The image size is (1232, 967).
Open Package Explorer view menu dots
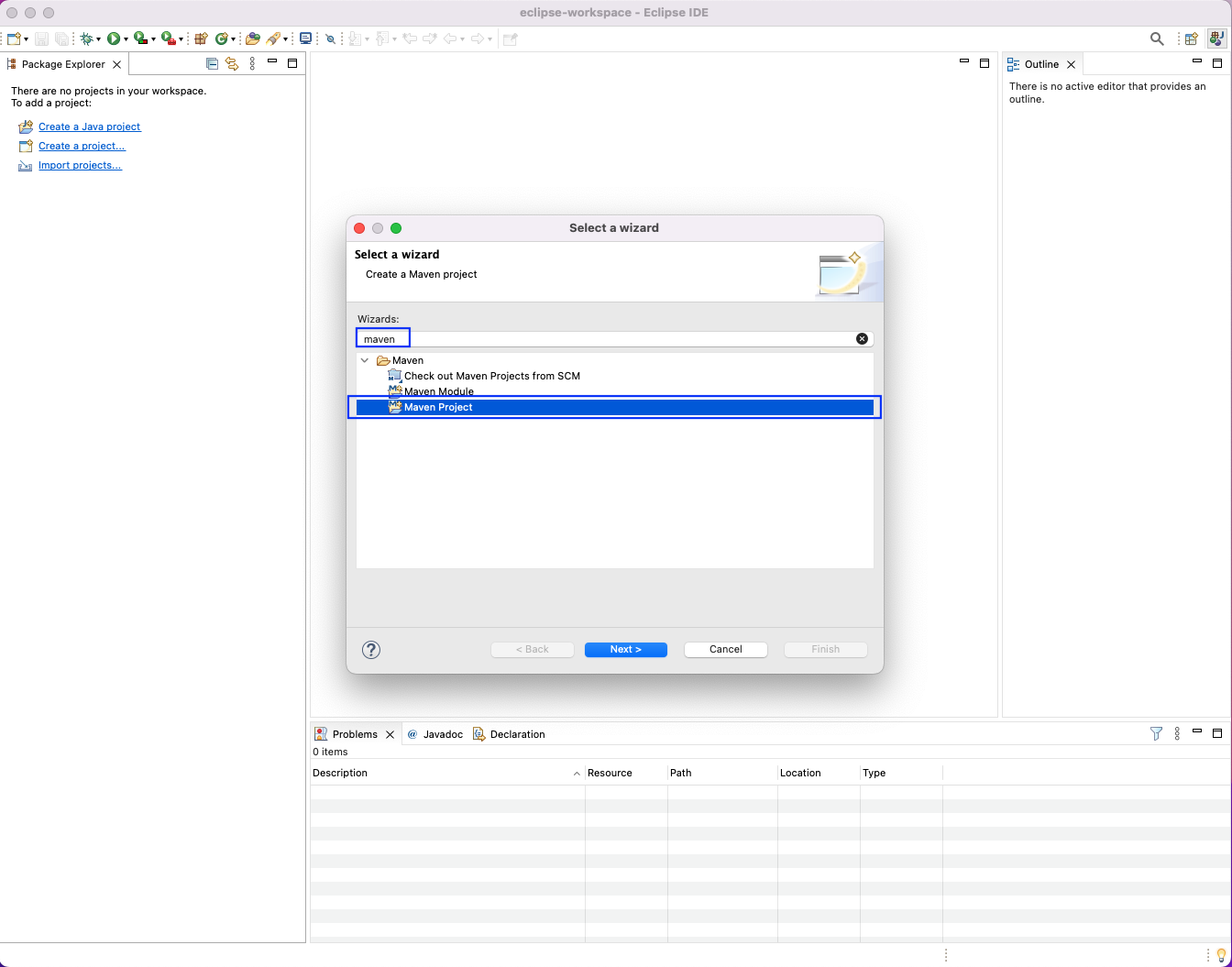click(252, 64)
